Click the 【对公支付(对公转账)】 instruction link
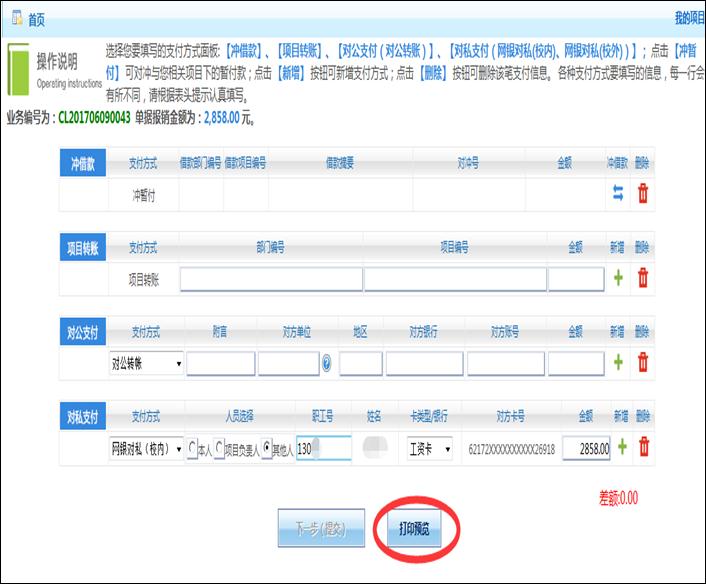This screenshot has width=706, height=584. click(385, 51)
